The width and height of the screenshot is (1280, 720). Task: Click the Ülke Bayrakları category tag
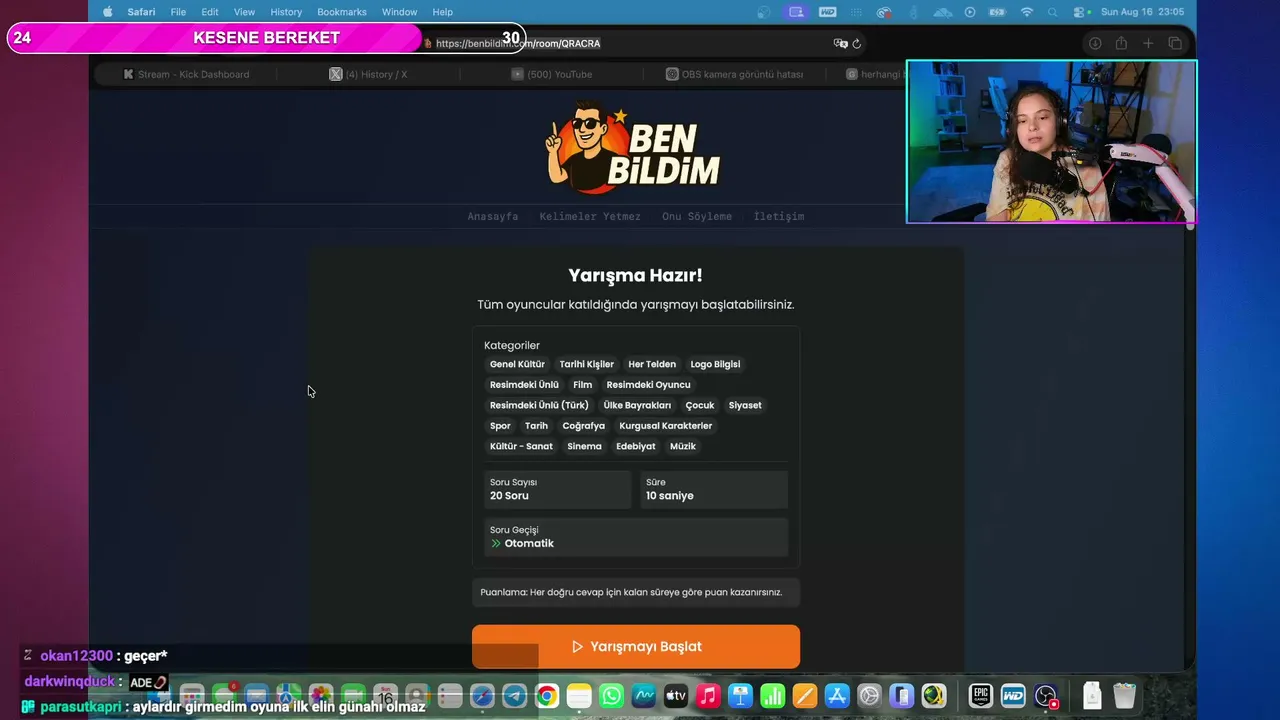[x=637, y=405]
